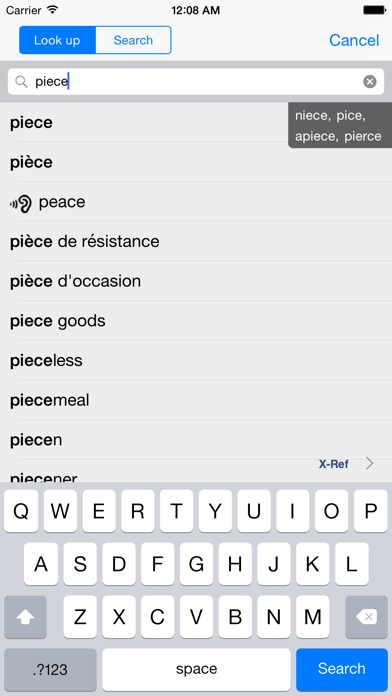Open the piecemeal entry
392x696 pixels.
tap(196, 400)
